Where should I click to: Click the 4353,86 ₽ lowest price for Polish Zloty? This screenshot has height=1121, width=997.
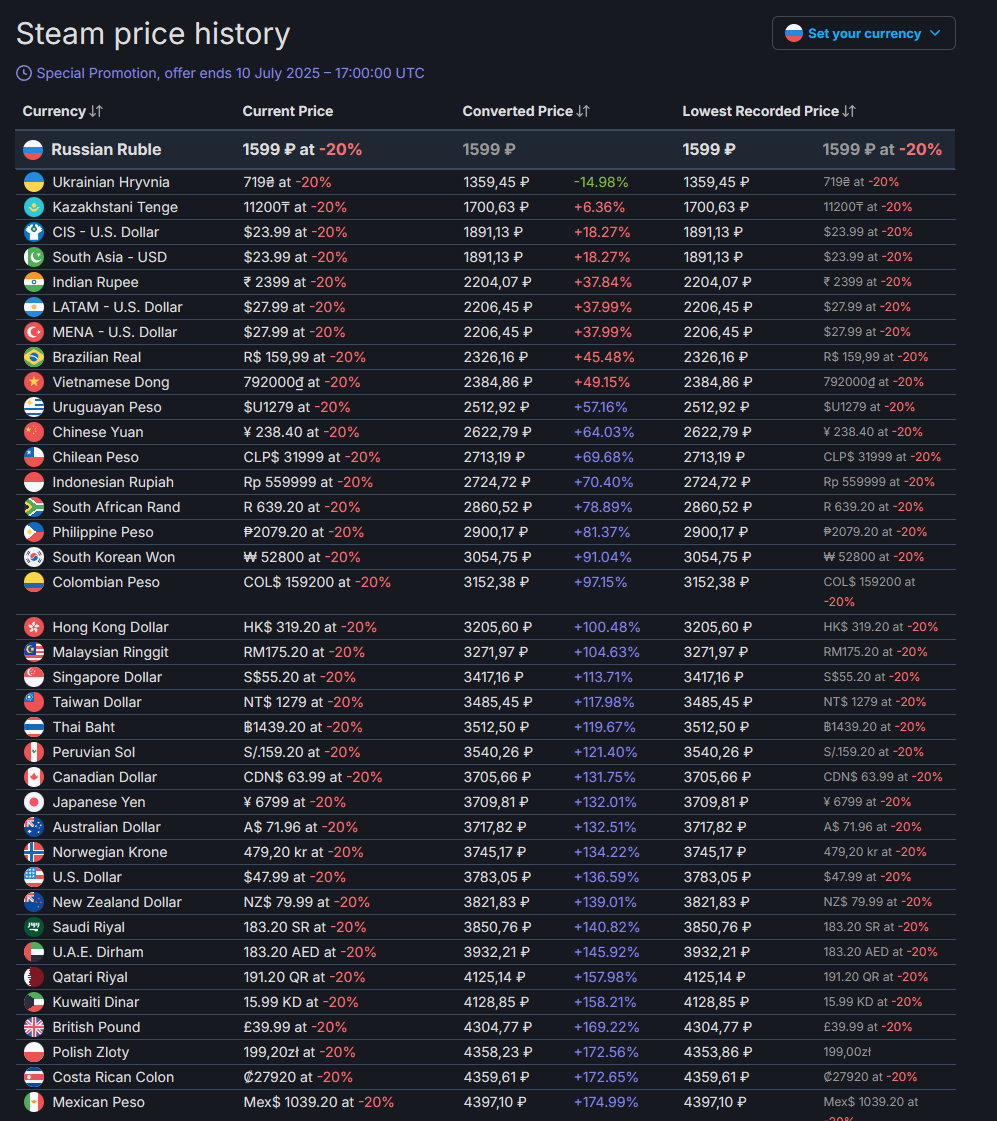tap(716, 1053)
